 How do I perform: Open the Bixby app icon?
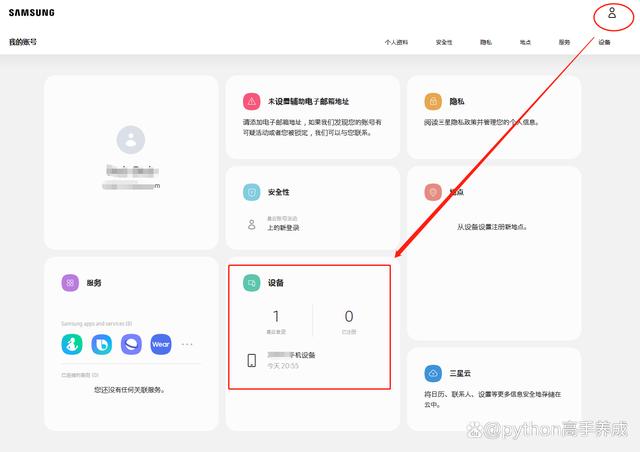(102, 344)
